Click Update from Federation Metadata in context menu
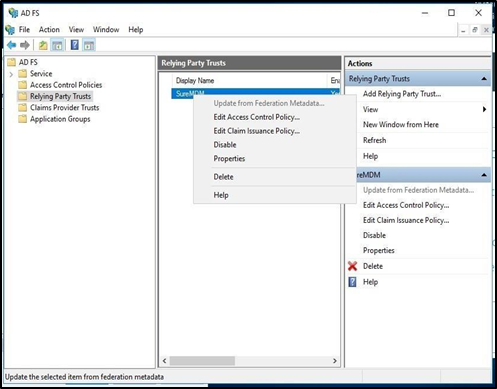The height and width of the screenshot is (389, 497). click(x=269, y=103)
